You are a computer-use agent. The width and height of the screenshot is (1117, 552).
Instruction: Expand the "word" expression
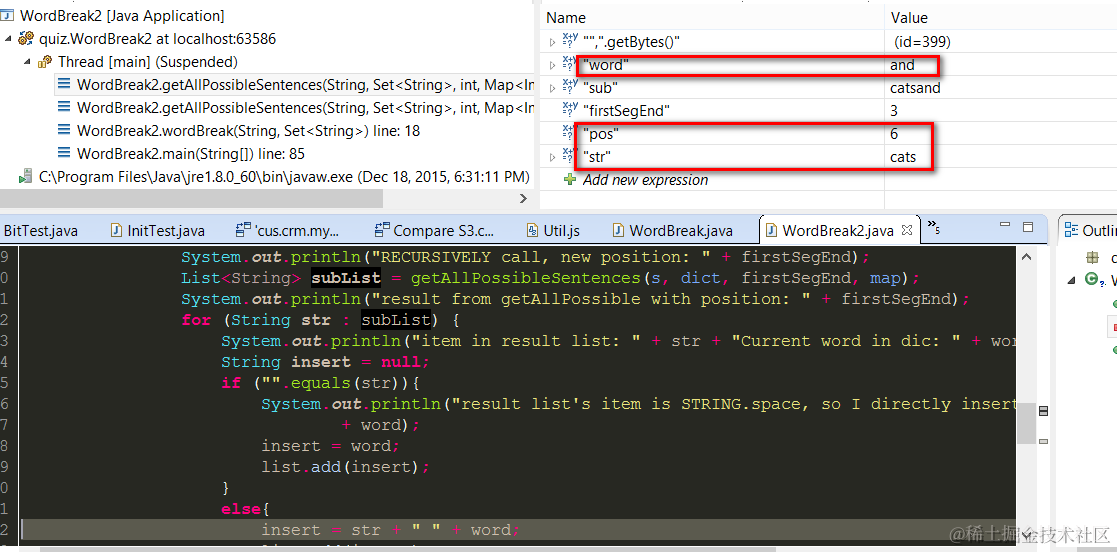tap(552, 66)
